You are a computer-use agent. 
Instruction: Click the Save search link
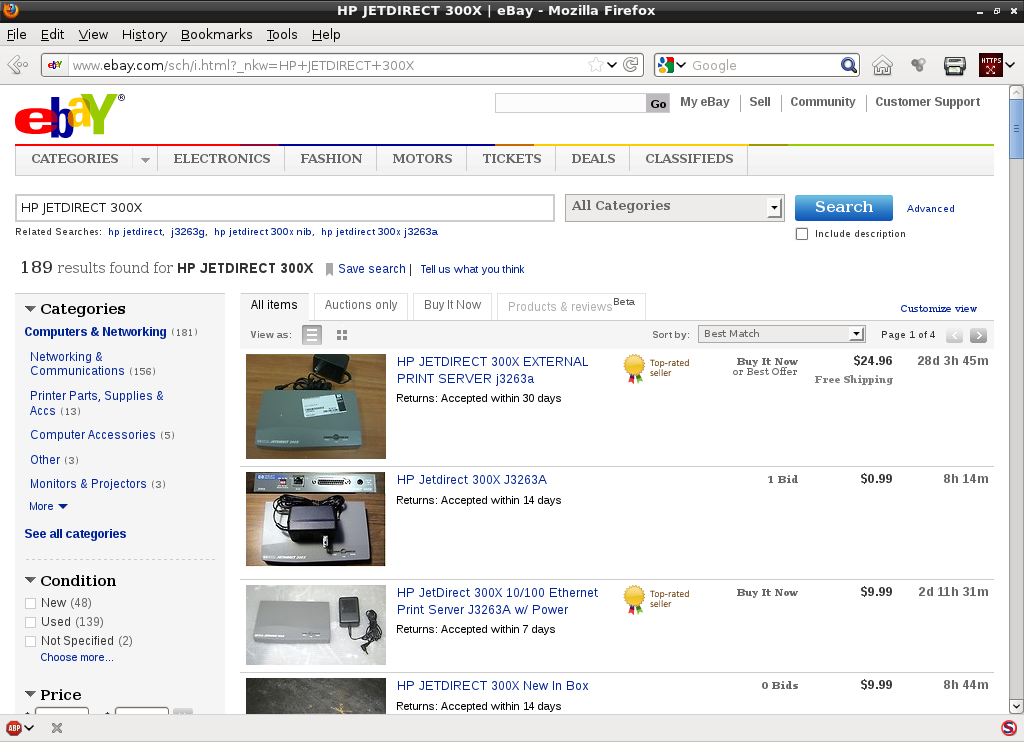(x=372, y=269)
